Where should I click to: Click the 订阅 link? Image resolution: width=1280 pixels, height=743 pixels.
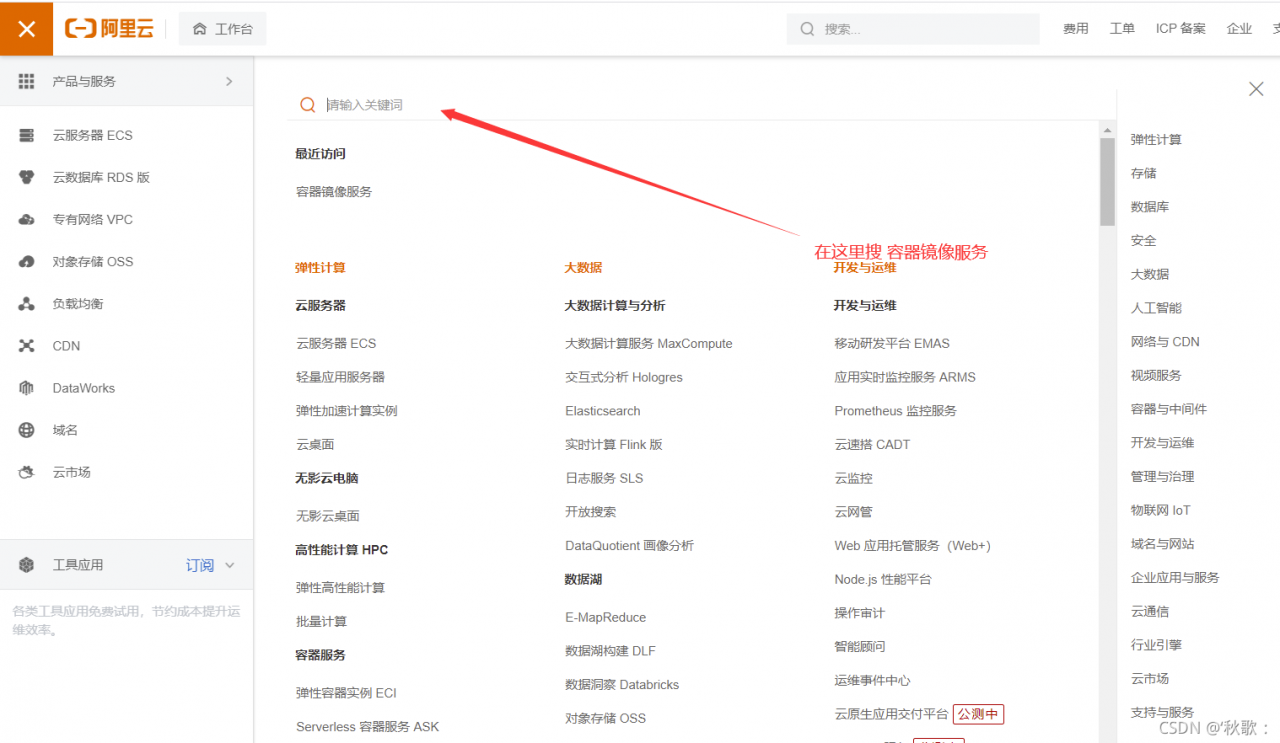[x=200, y=565]
